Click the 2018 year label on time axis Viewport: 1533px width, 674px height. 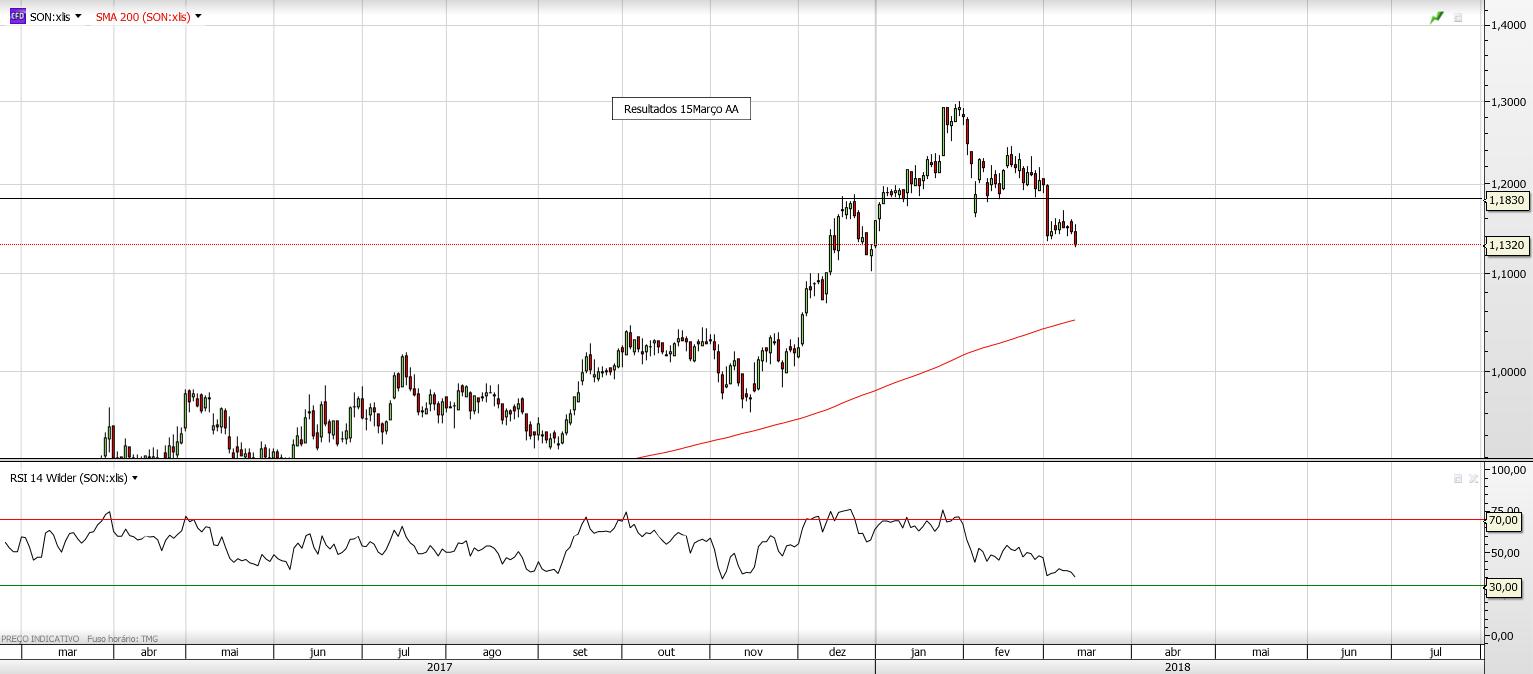pos(1177,665)
